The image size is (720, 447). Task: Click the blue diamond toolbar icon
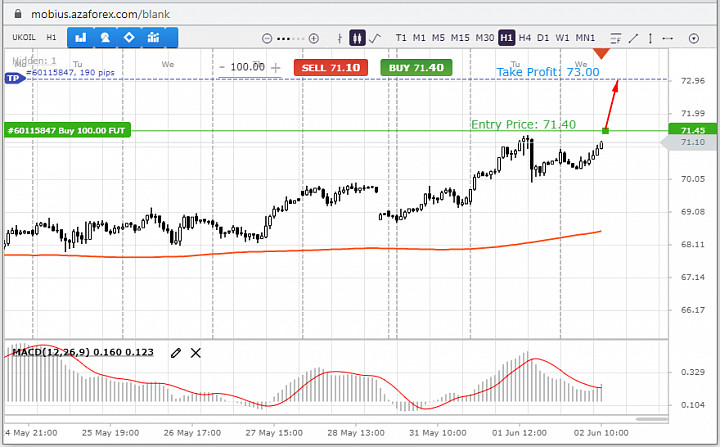pos(129,37)
